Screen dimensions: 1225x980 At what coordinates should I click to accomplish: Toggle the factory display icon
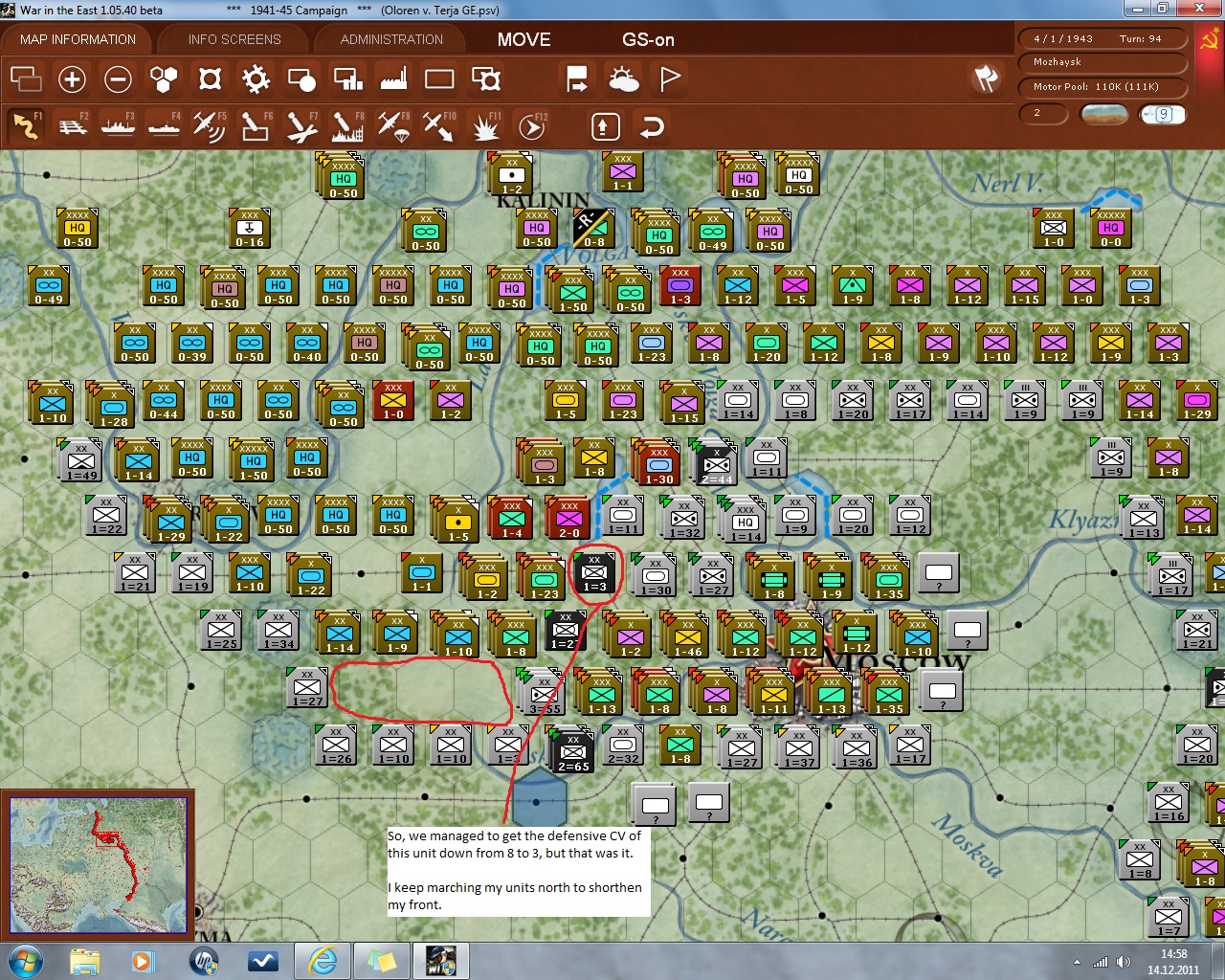pyautogui.click(x=393, y=78)
